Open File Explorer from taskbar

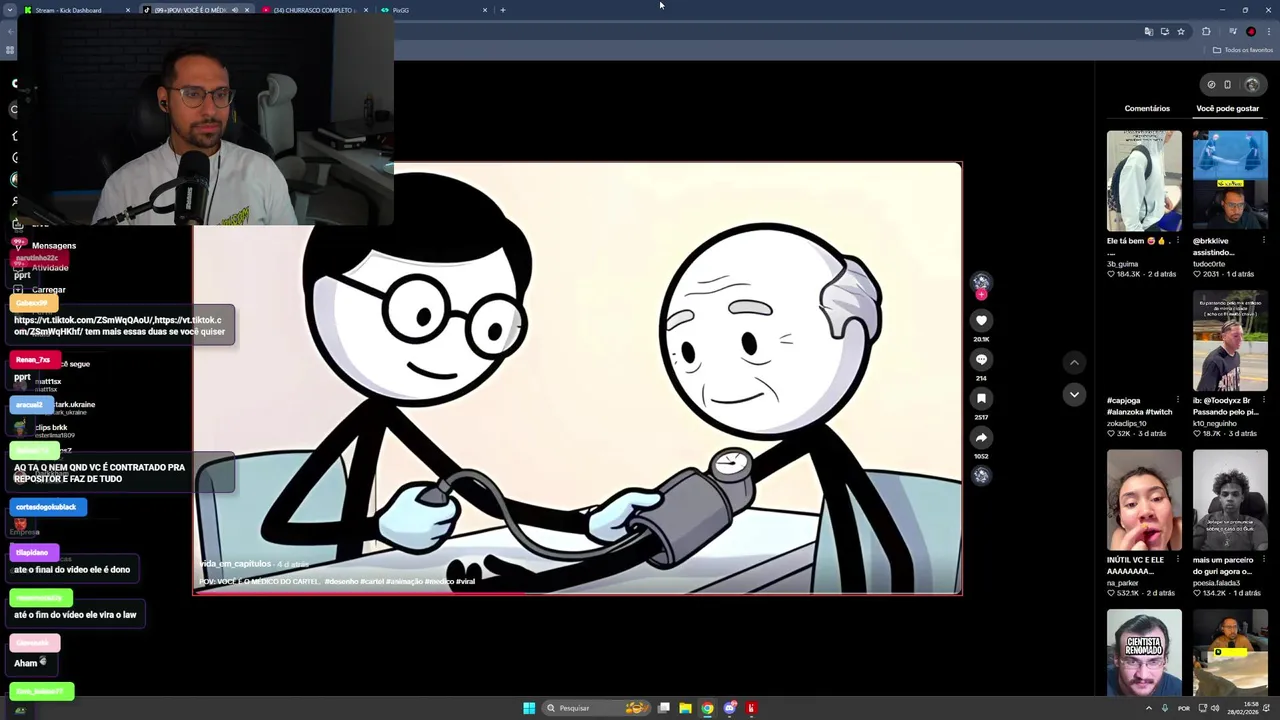pyautogui.click(x=685, y=708)
